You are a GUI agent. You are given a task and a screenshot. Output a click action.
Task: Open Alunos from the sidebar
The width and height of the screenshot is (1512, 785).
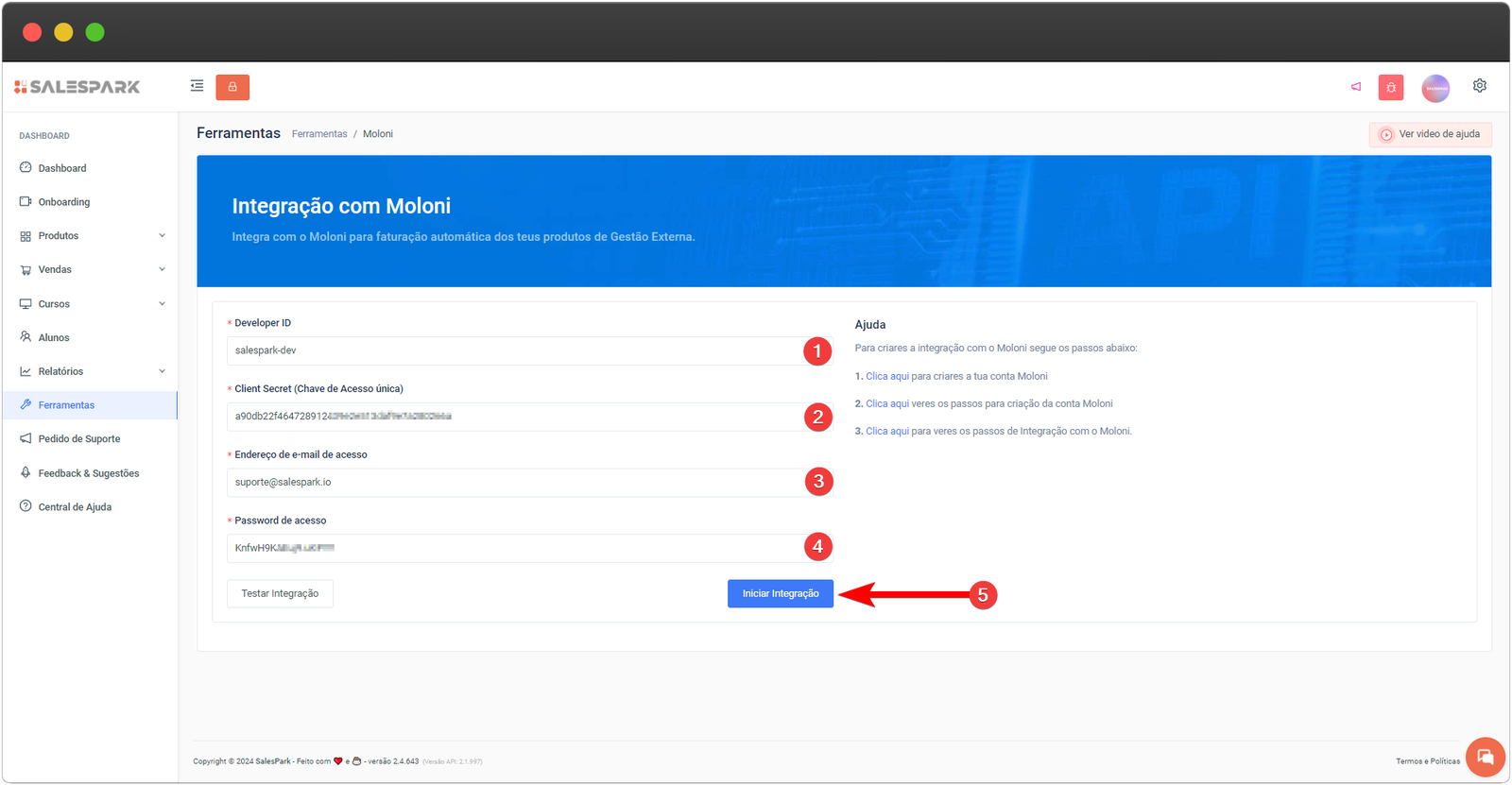(x=54, y=337)
